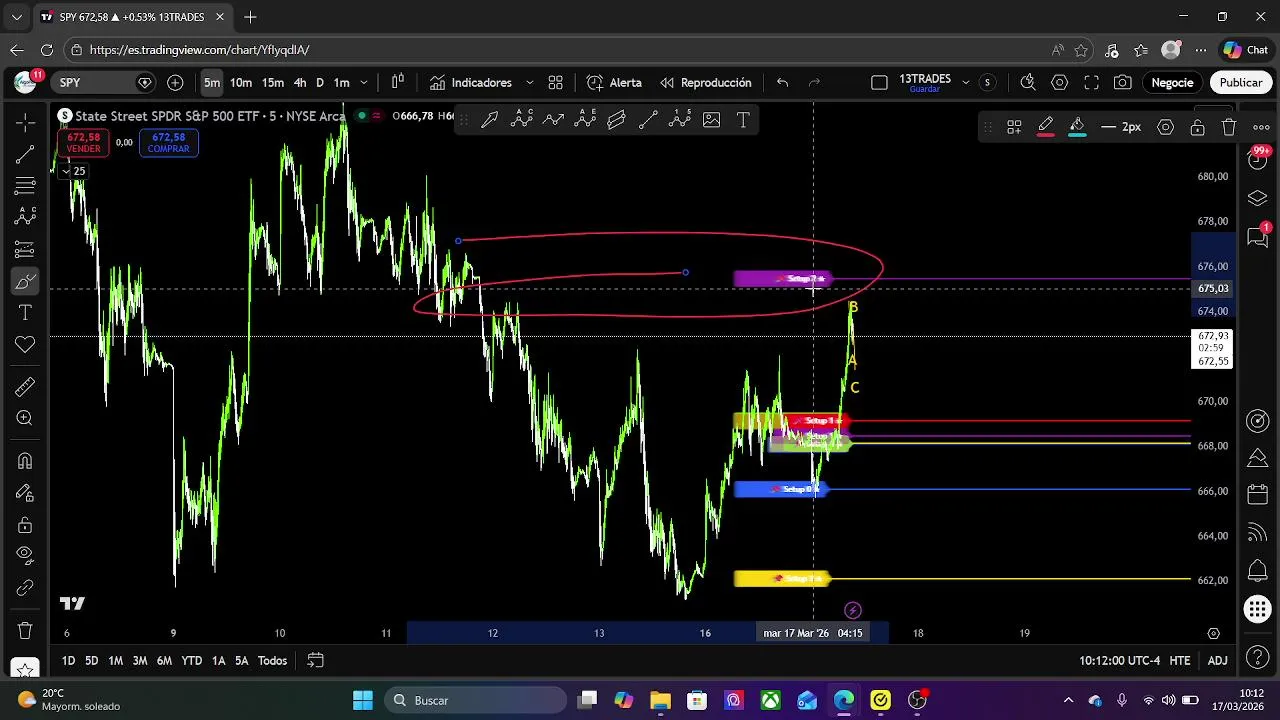Select the 5m timeframe

212,83
